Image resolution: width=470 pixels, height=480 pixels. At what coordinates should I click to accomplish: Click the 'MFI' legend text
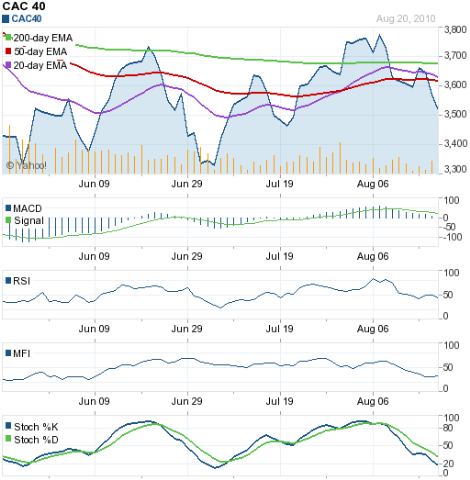(x=22, y=353)
